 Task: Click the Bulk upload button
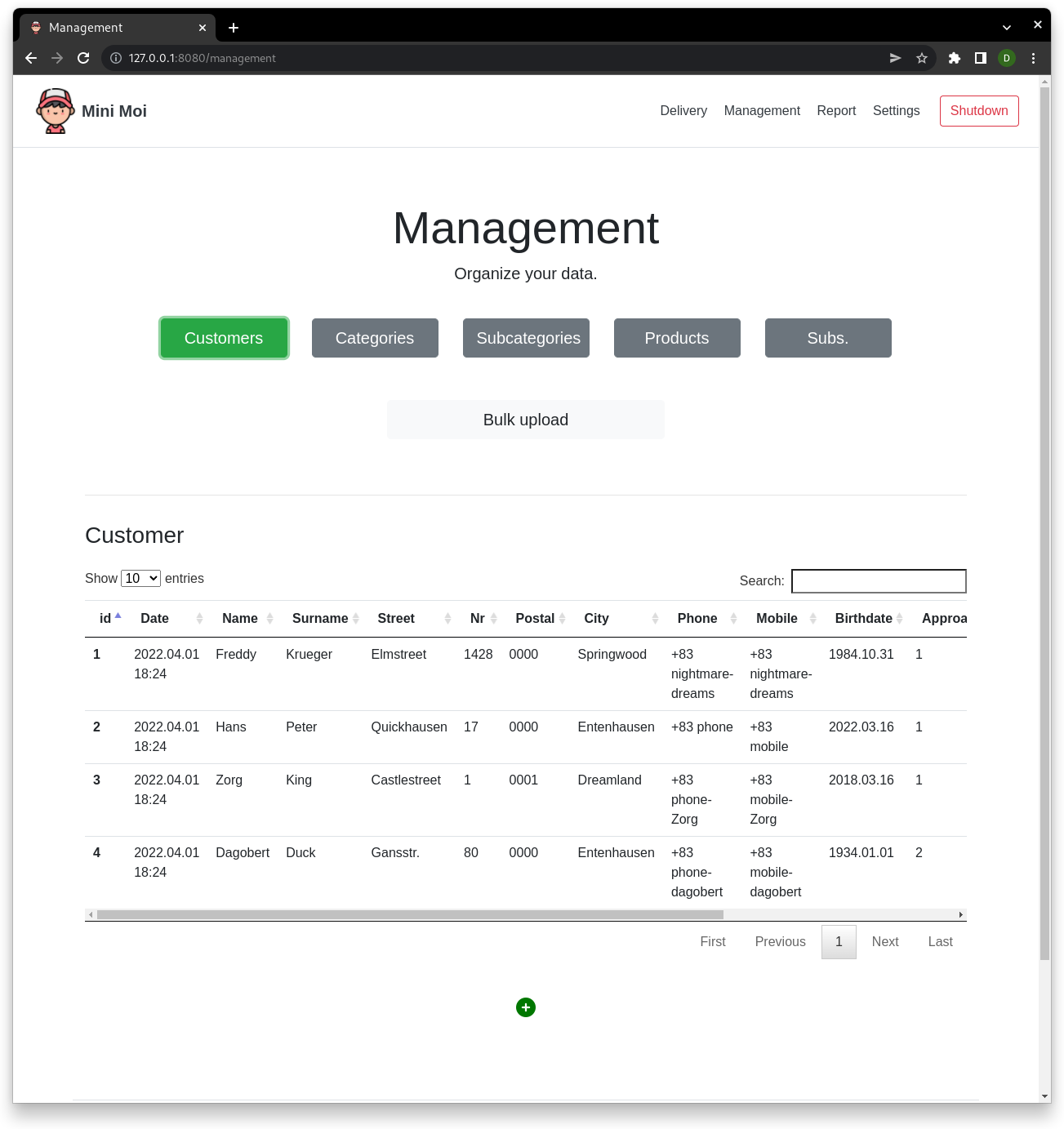[x=525, y=419]
